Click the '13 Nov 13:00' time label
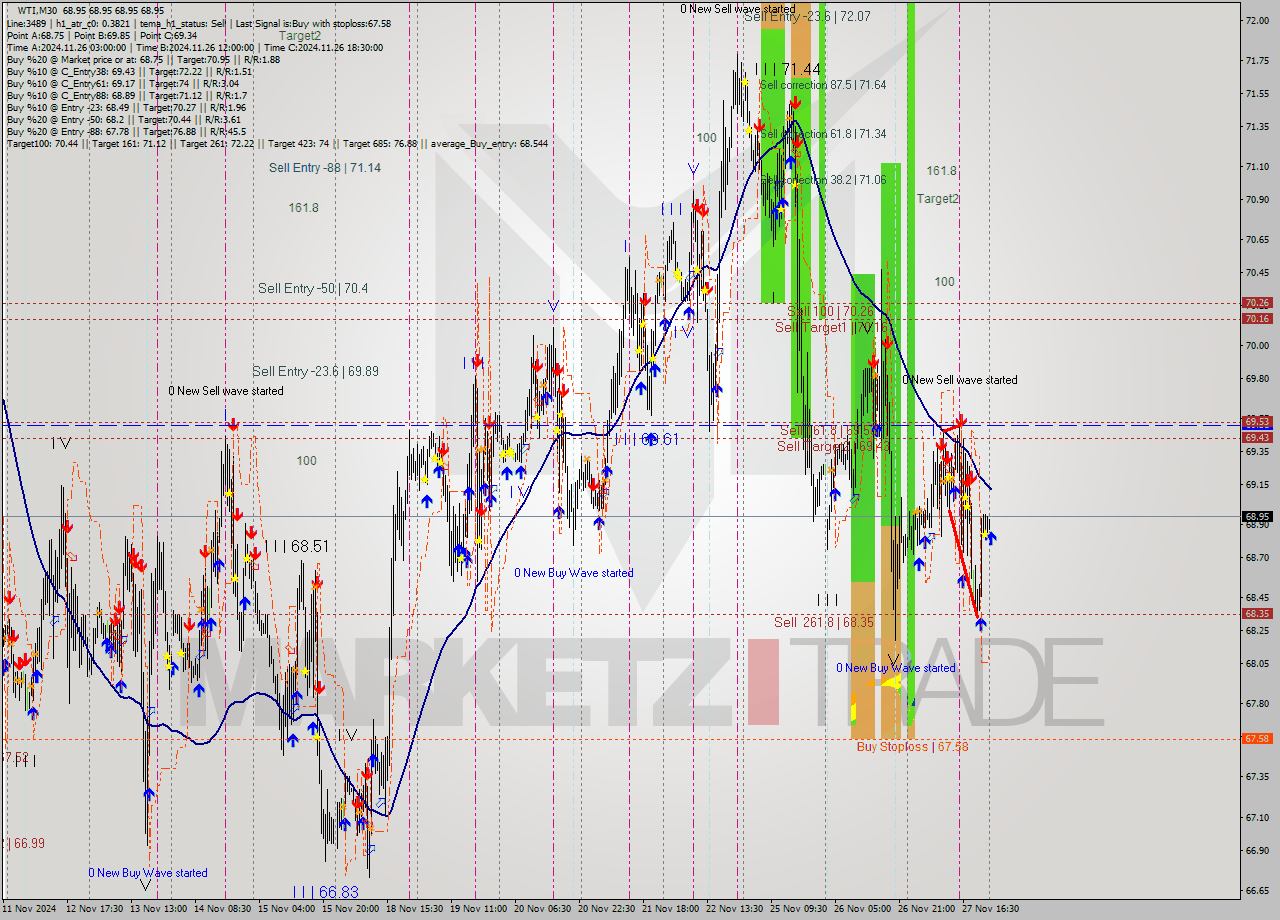Image resolution: width=1280 pixels, height=920 pixels. click(160, 909)
